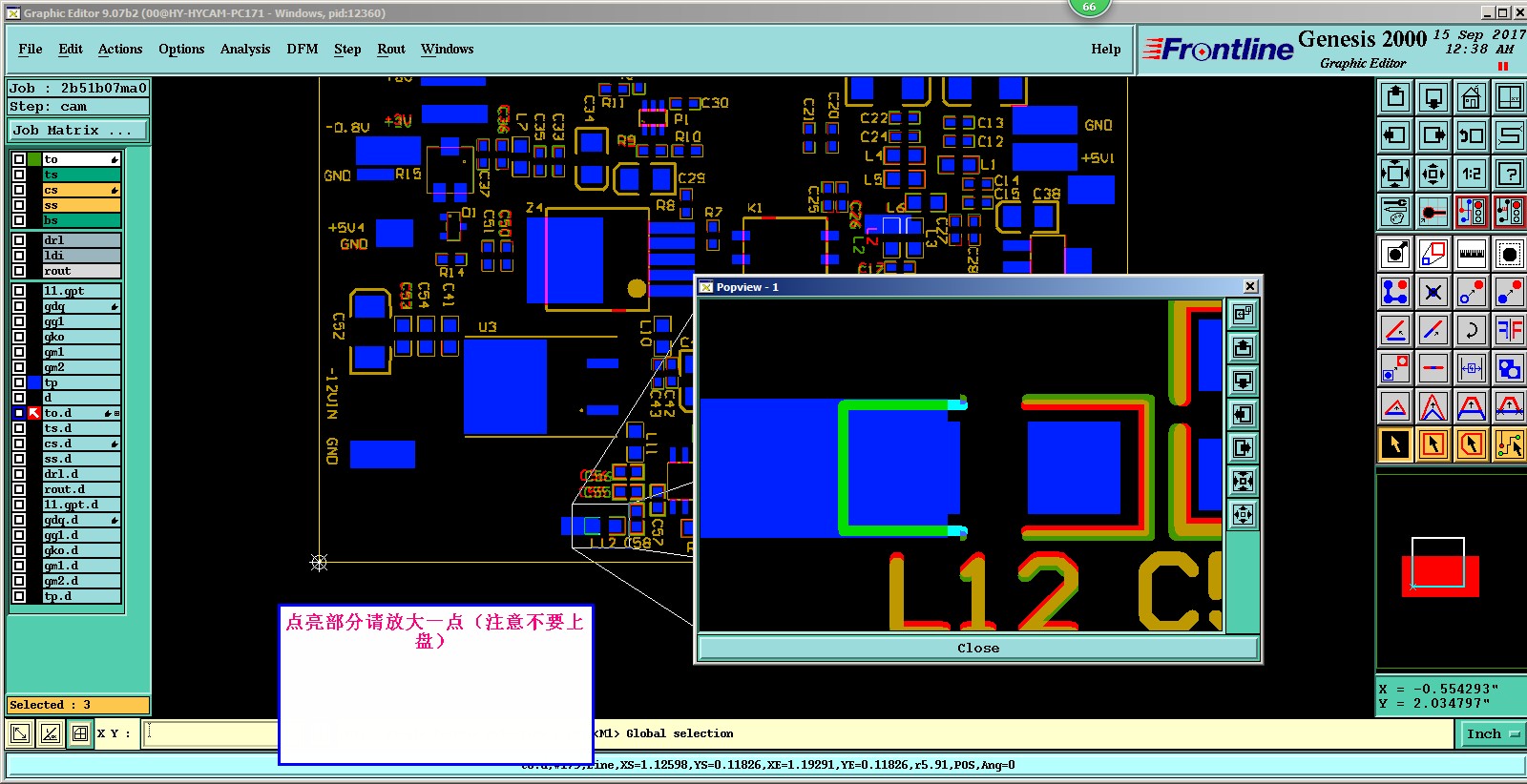1527x784 pixels.
Task: Click the mirror F icon
Action: point(1509,330)
